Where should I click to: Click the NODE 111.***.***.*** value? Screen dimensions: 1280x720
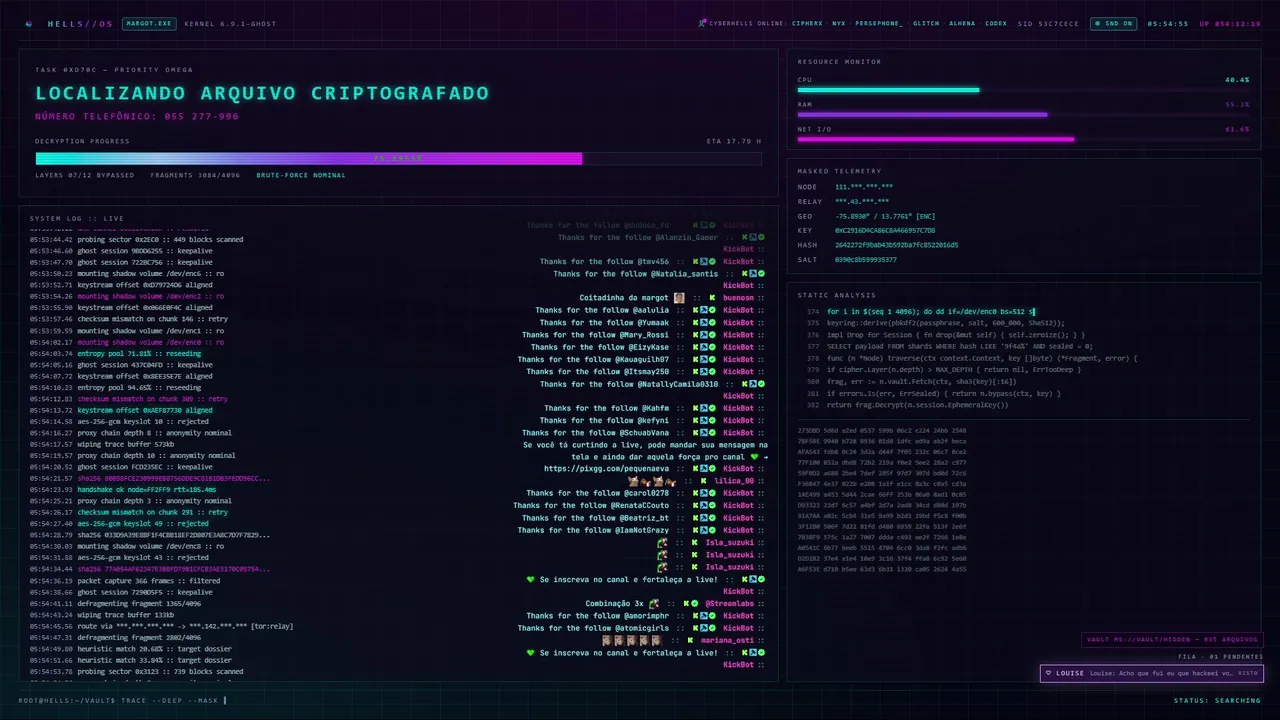[864, 187]
